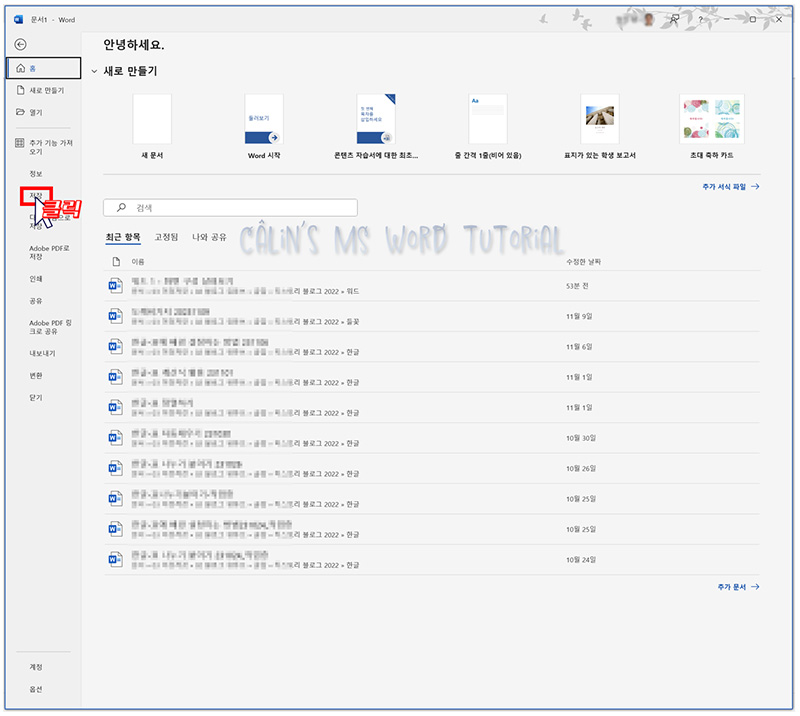Open the user profile picture in title bar
The width and height of the screenshot is (800, 716).
(x=649, y=19)
